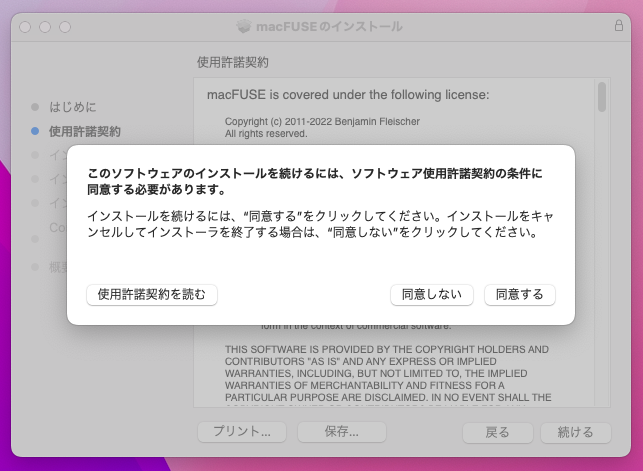Image resolution: width=643 pixels, height=471 pixels.
Task: Select the 使用許諾契約 step label in the sidebar
Action: 85,131
